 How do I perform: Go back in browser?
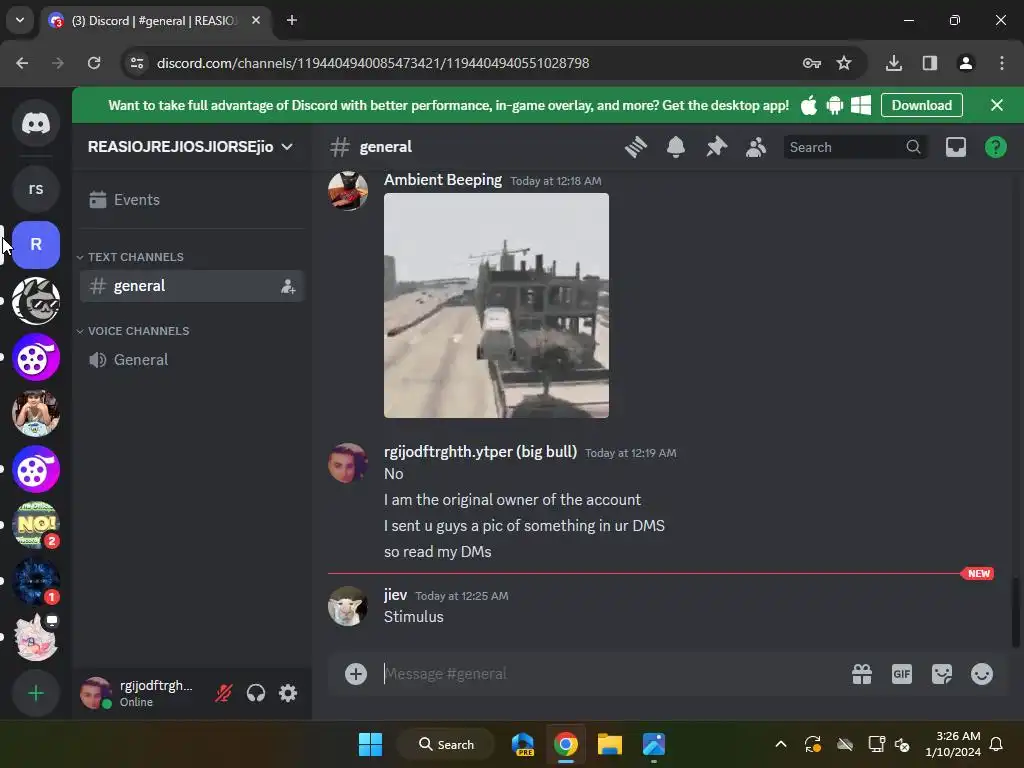22,63
